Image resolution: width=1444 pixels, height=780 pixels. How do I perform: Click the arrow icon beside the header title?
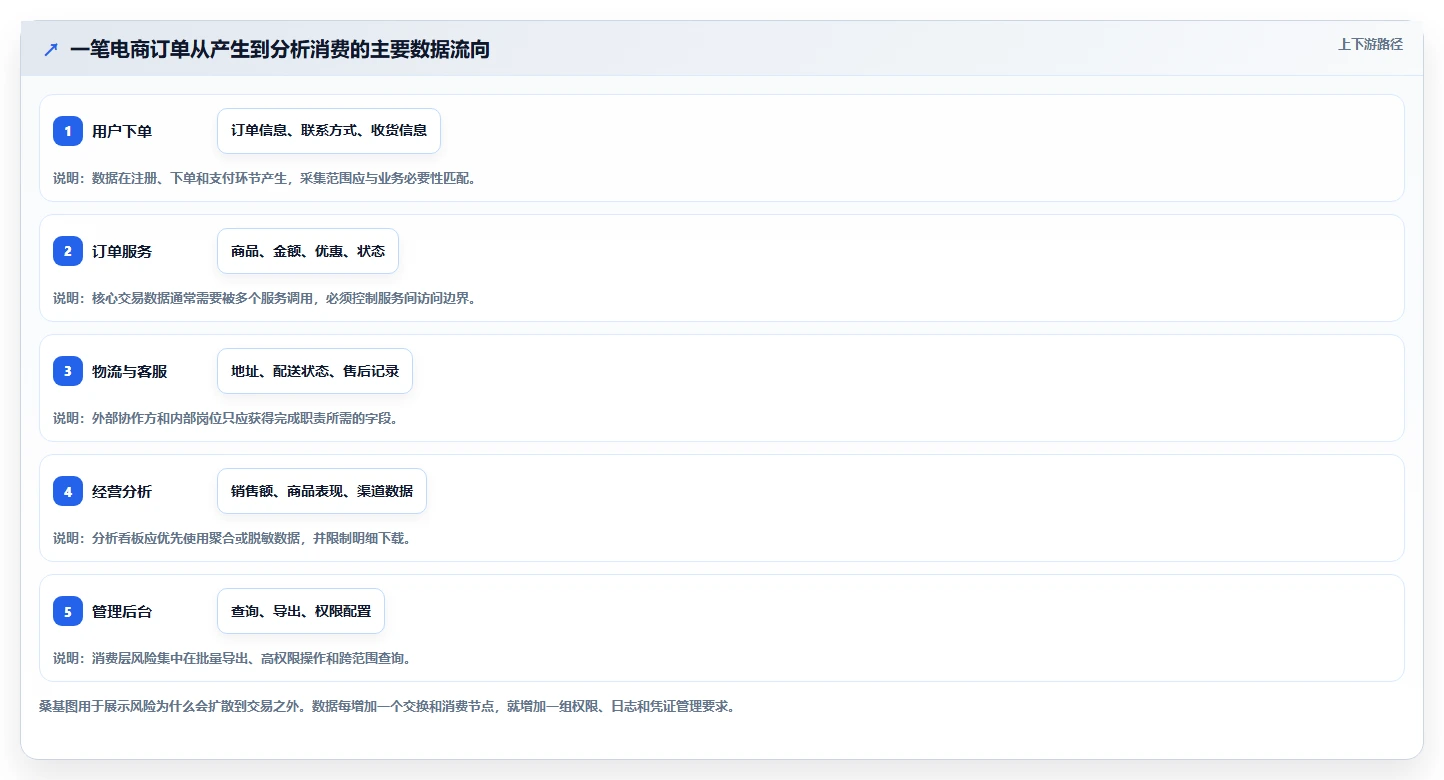[x=51, y=49]
